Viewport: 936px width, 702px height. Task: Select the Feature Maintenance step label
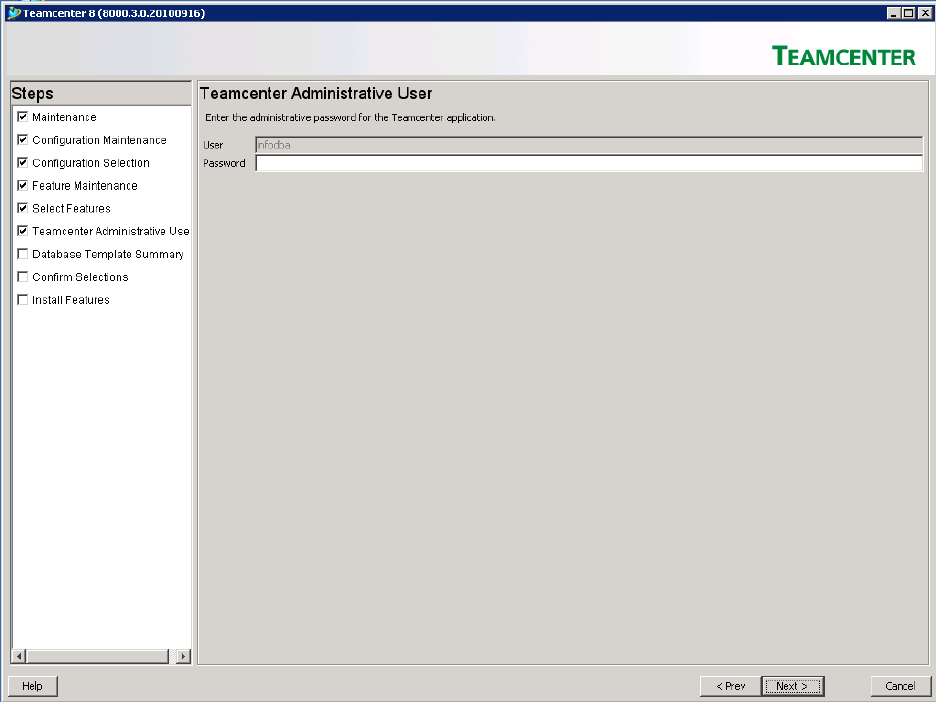85,186
